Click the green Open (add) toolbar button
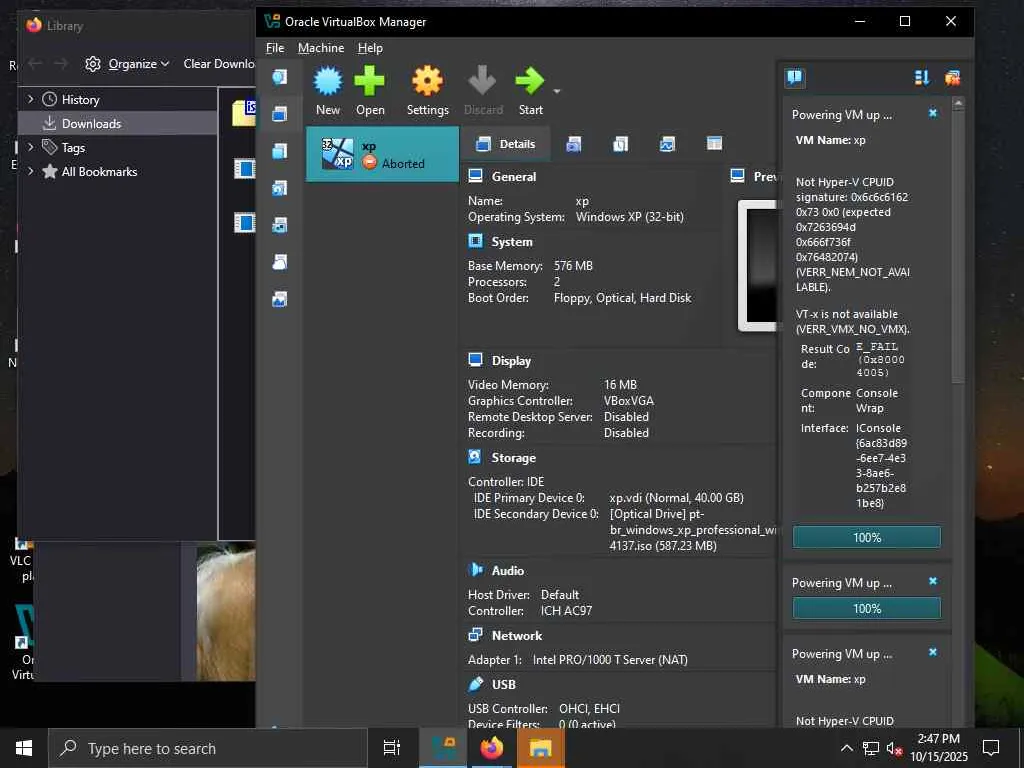The height and width of the screenshot is (768, 1024). [x=370, y=91]
